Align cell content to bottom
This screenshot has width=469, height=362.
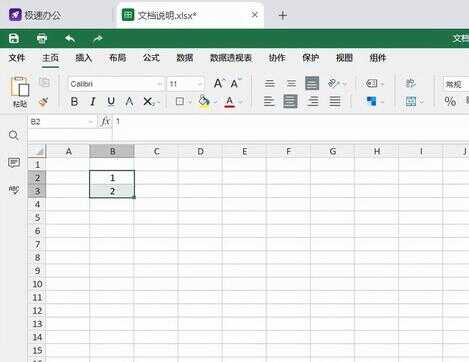(312, 83)
